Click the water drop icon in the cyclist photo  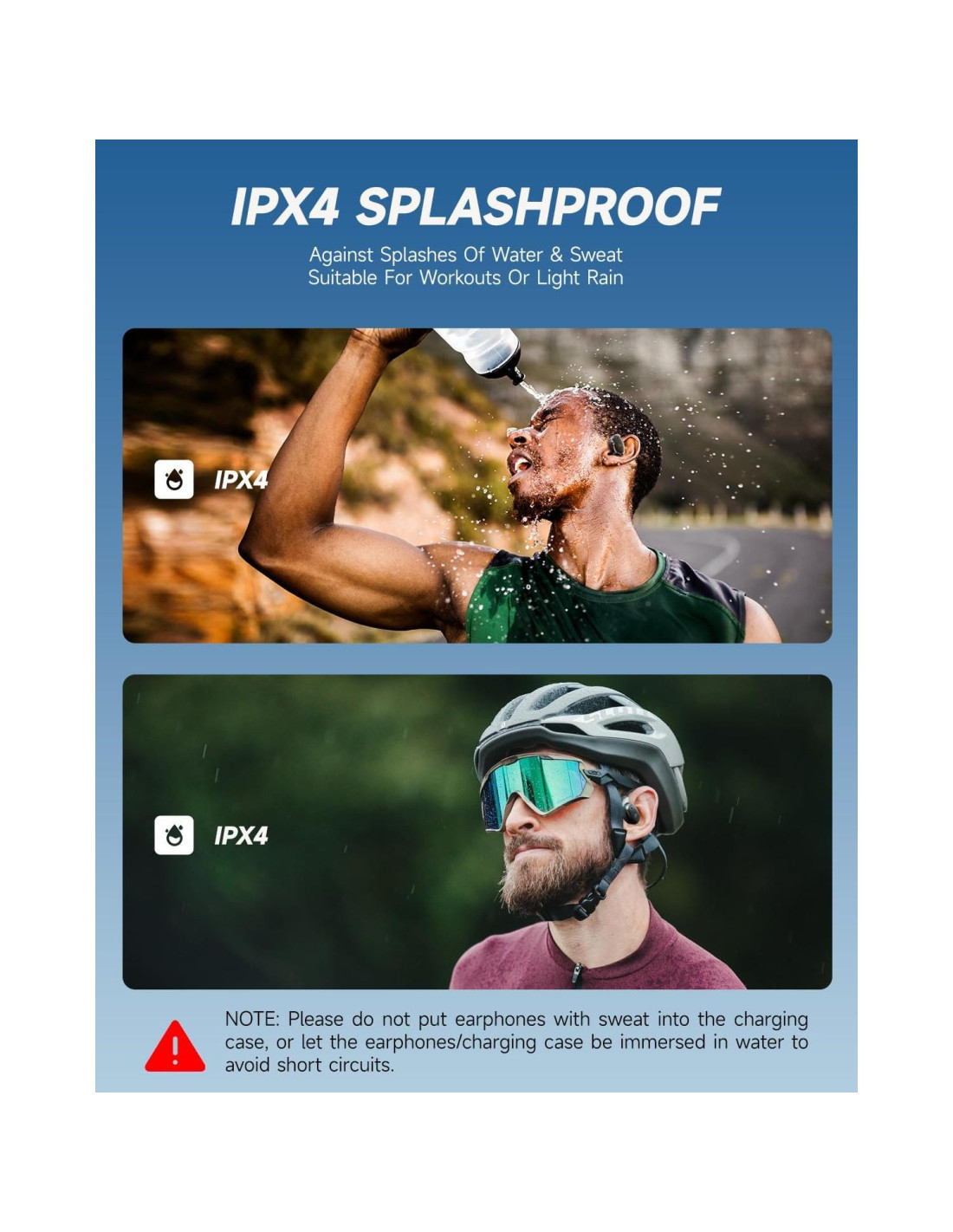pyautogui.click(x=174, y=835)
